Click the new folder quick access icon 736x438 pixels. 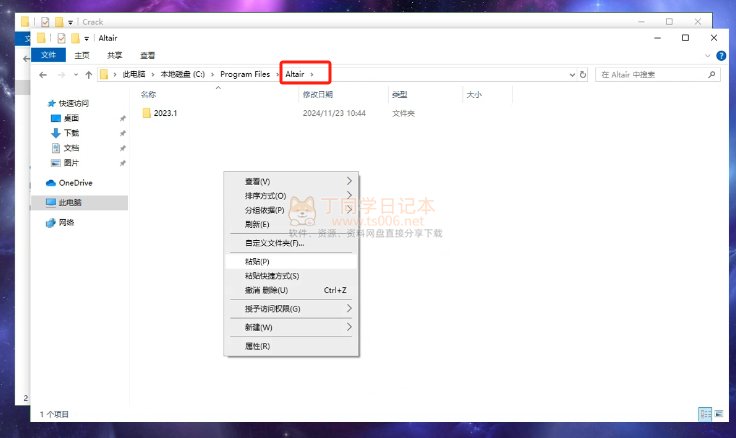click(x=75, y=38)
